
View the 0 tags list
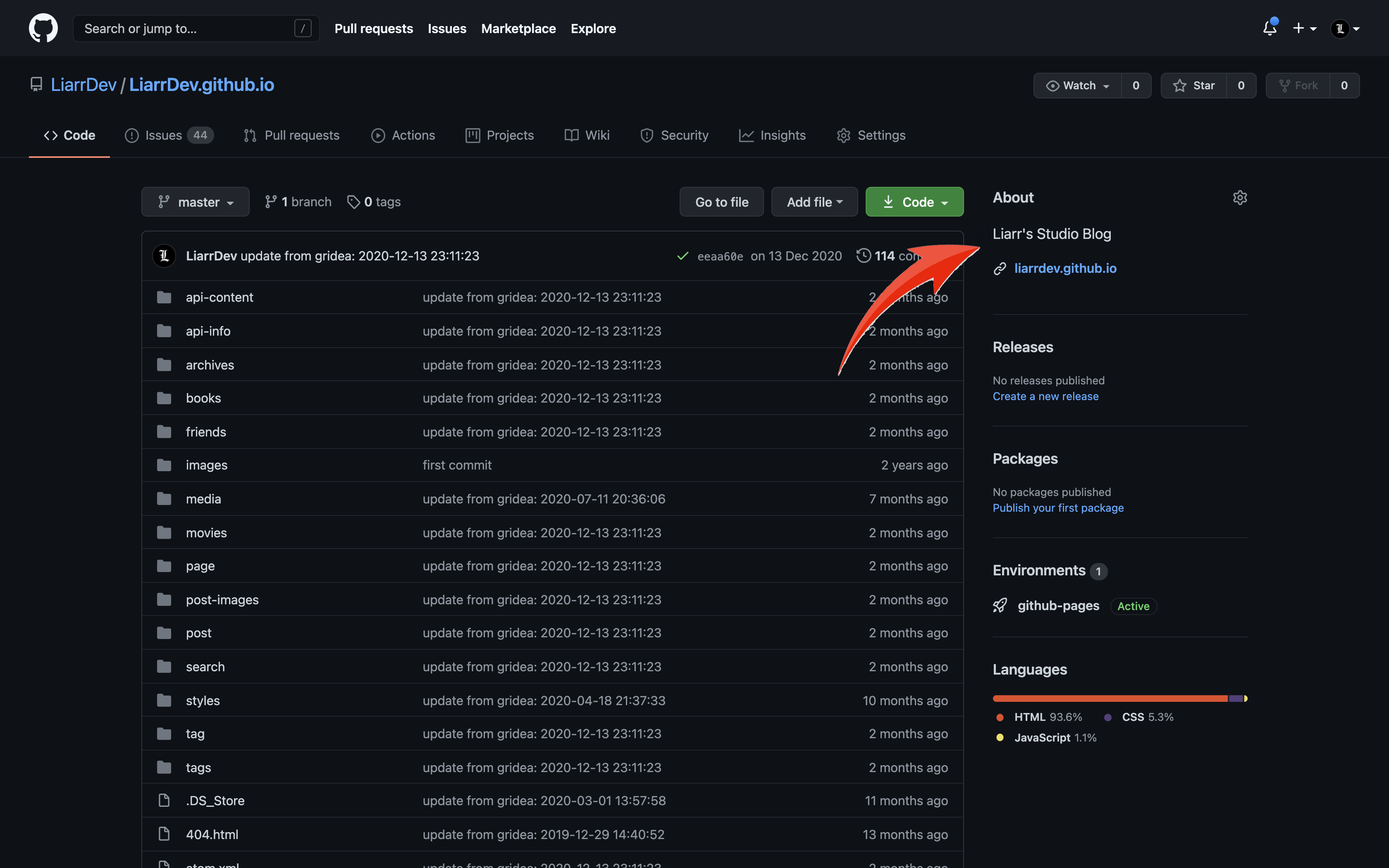tap(374, 202)
